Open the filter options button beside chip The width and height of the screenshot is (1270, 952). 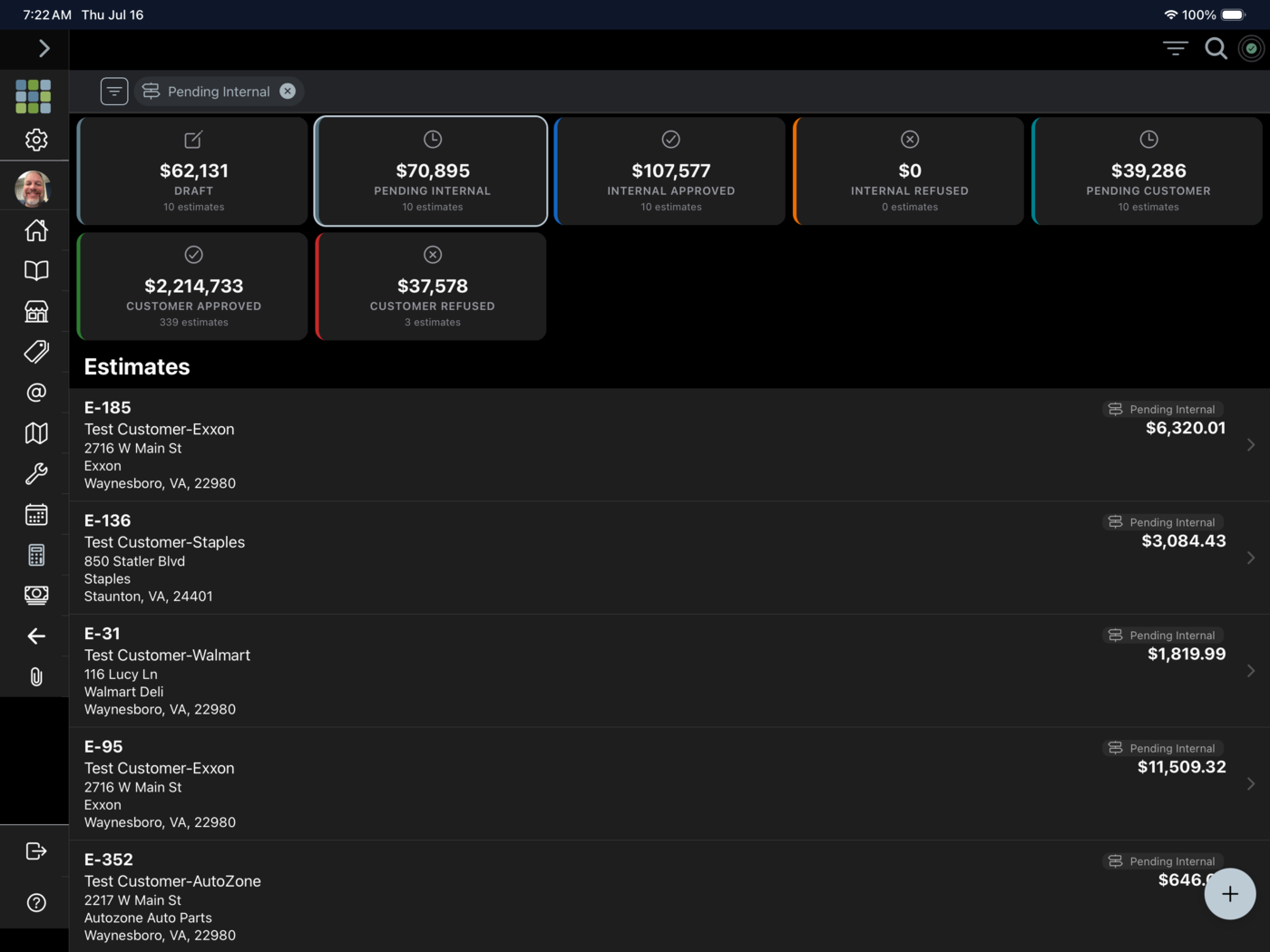(114, 91)
